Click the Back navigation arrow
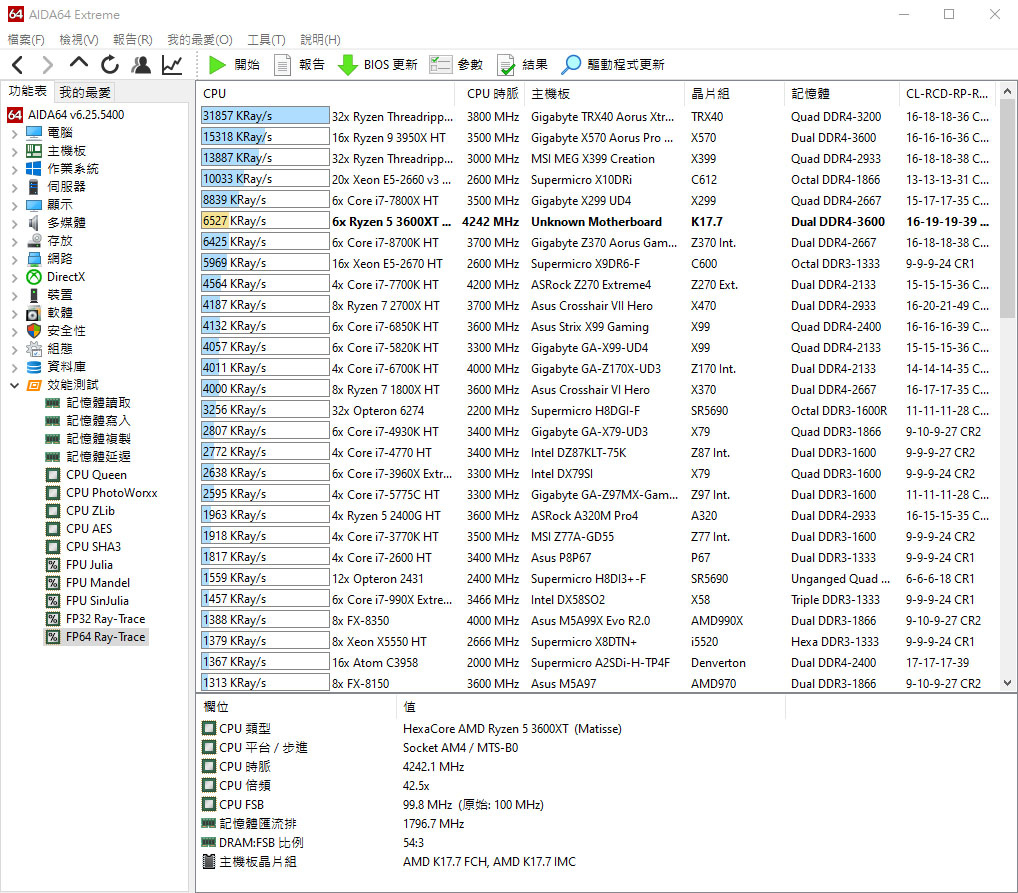 [18, 64]
